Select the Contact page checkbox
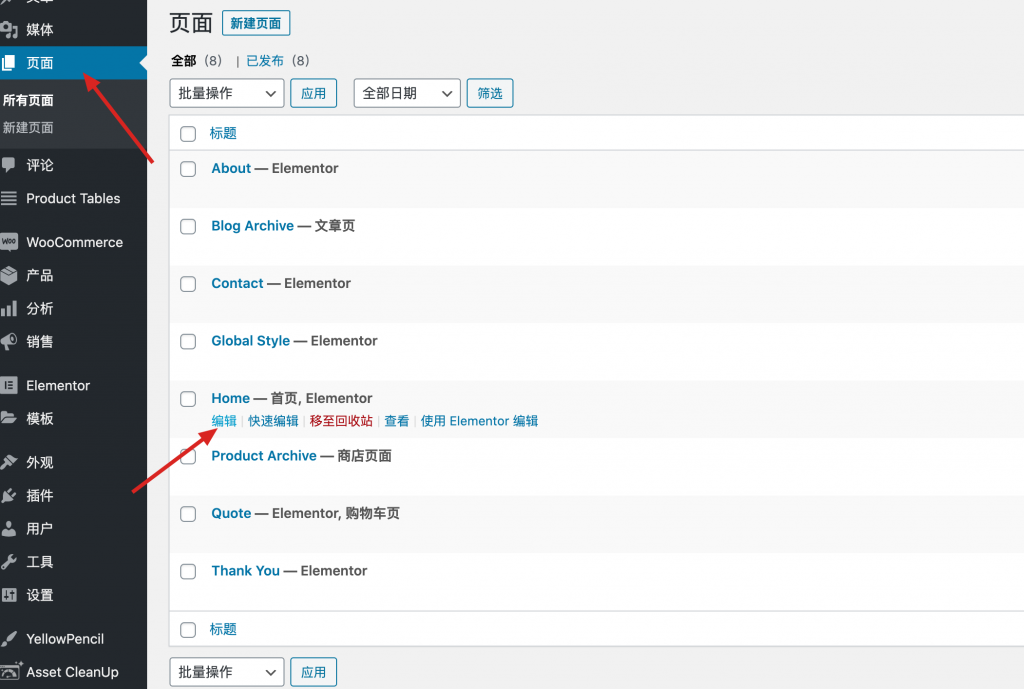 (188, 284)
